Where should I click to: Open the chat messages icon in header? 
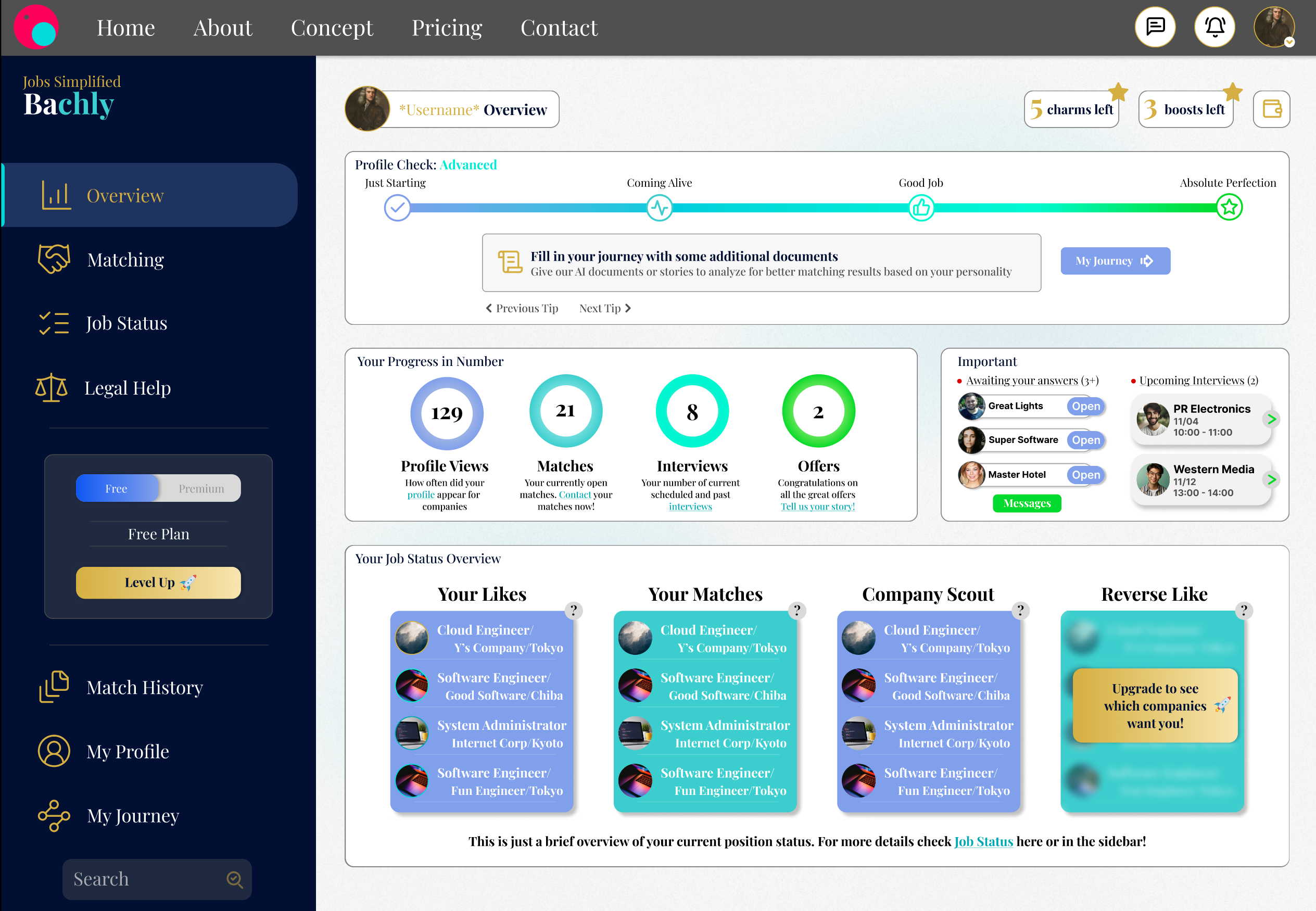(x=1155, y=27)
